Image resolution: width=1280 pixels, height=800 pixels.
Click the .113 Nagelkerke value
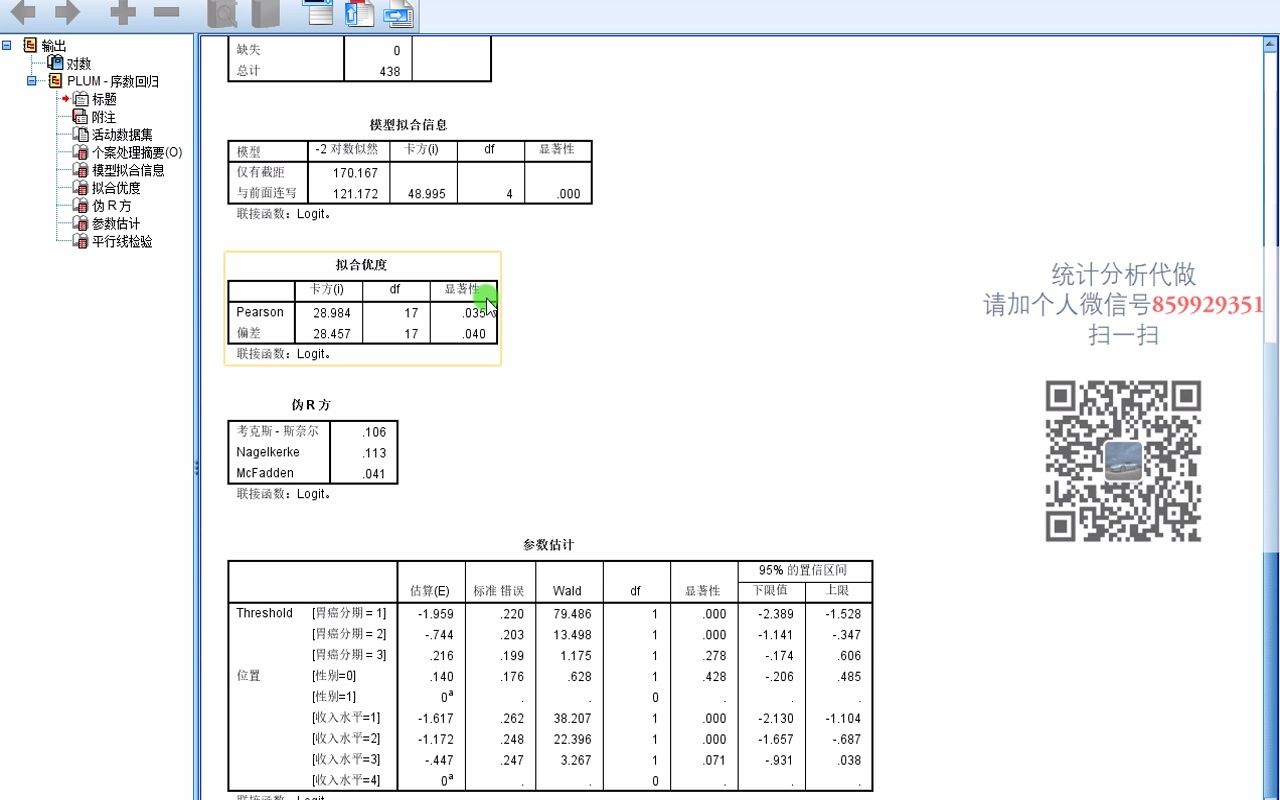[374, 453]
